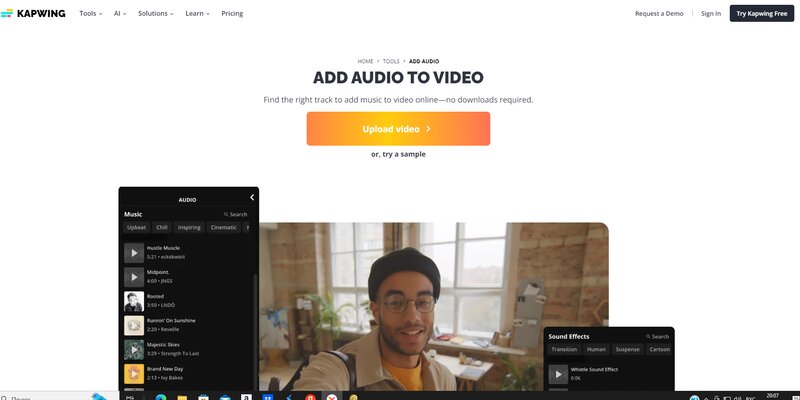Select the Transition sound effects filter

(564, 349)
